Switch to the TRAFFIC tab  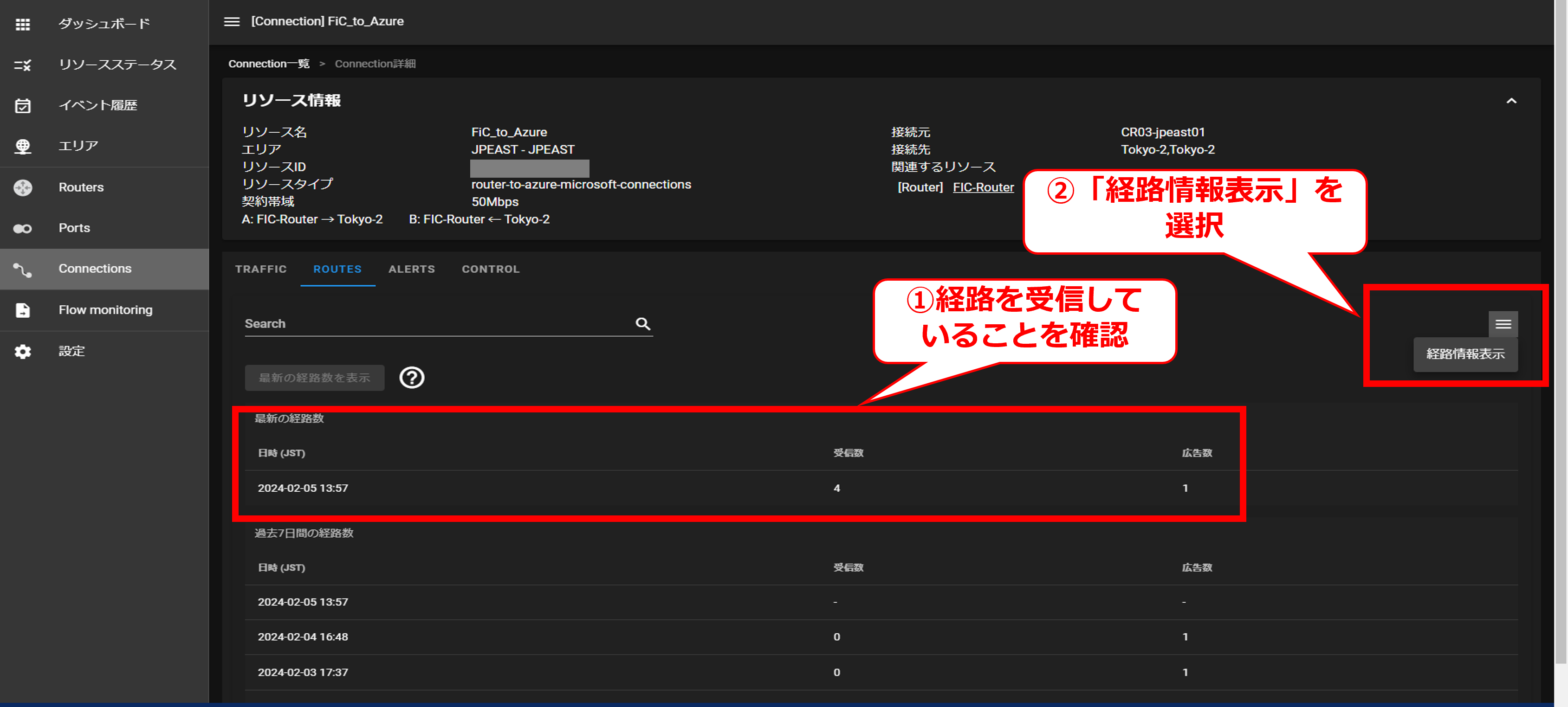(260, 269)
